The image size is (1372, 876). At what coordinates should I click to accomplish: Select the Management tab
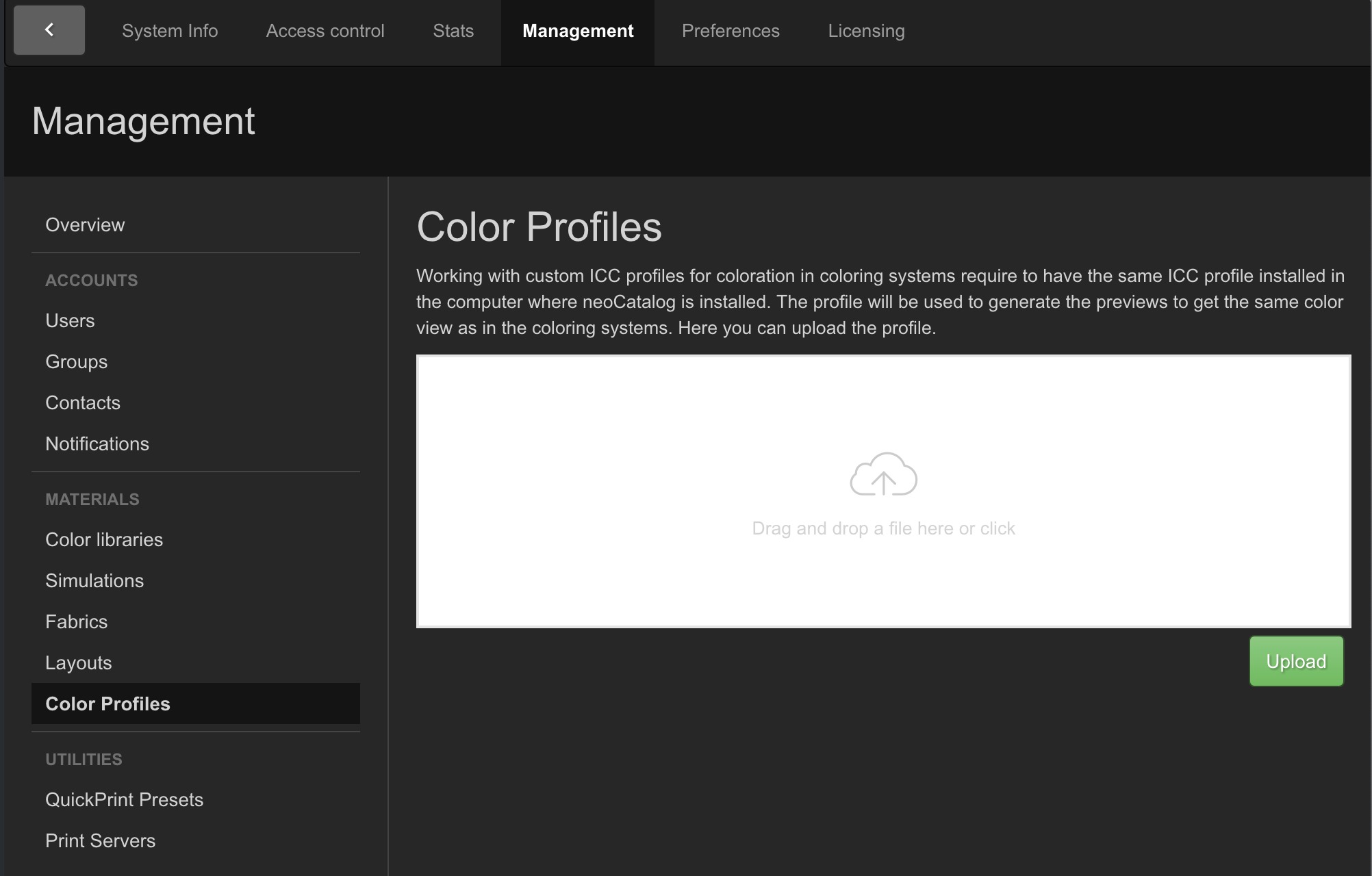pos(578,31)
